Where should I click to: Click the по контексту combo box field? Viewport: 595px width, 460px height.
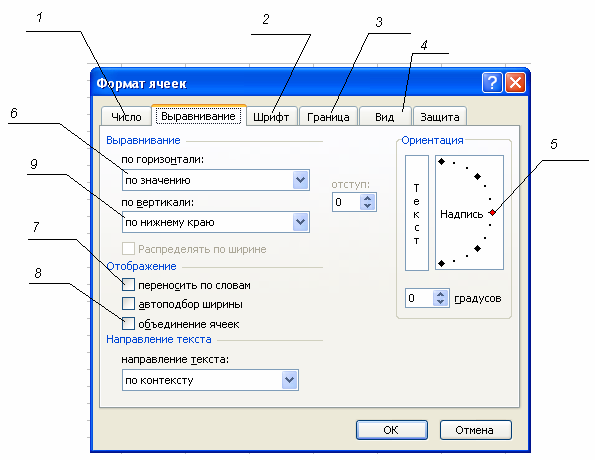(210, 380)
